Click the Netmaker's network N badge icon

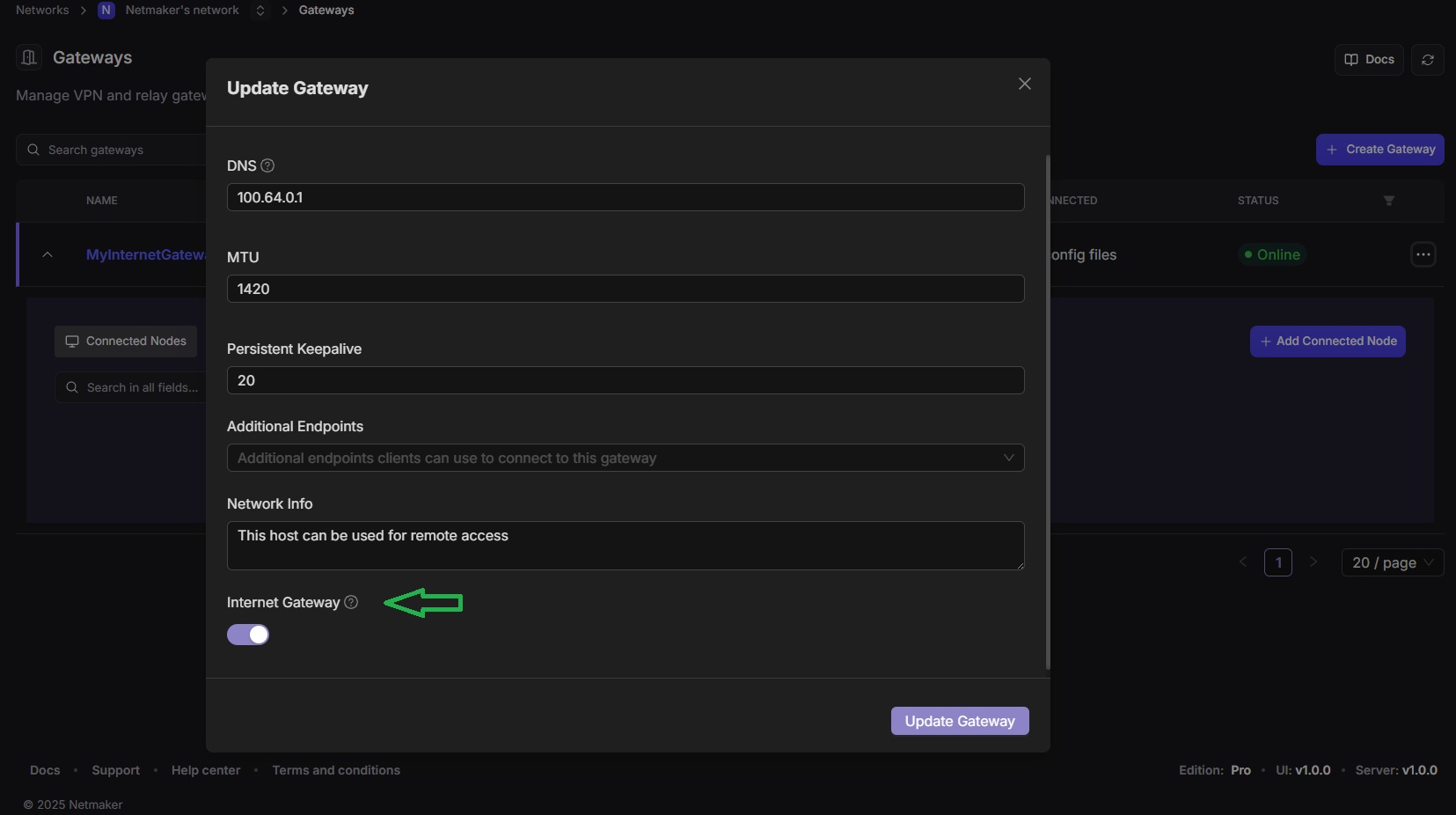click(106, 11)
